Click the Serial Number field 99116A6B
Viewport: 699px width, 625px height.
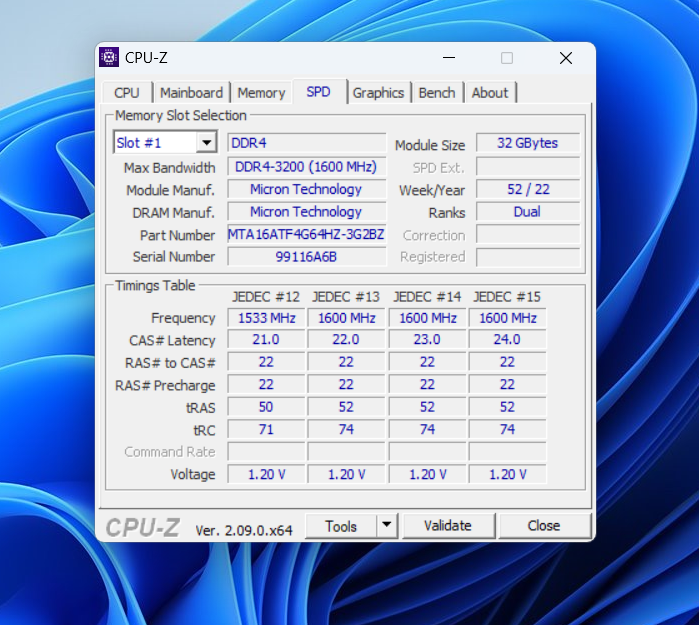[x=306, y=257]
